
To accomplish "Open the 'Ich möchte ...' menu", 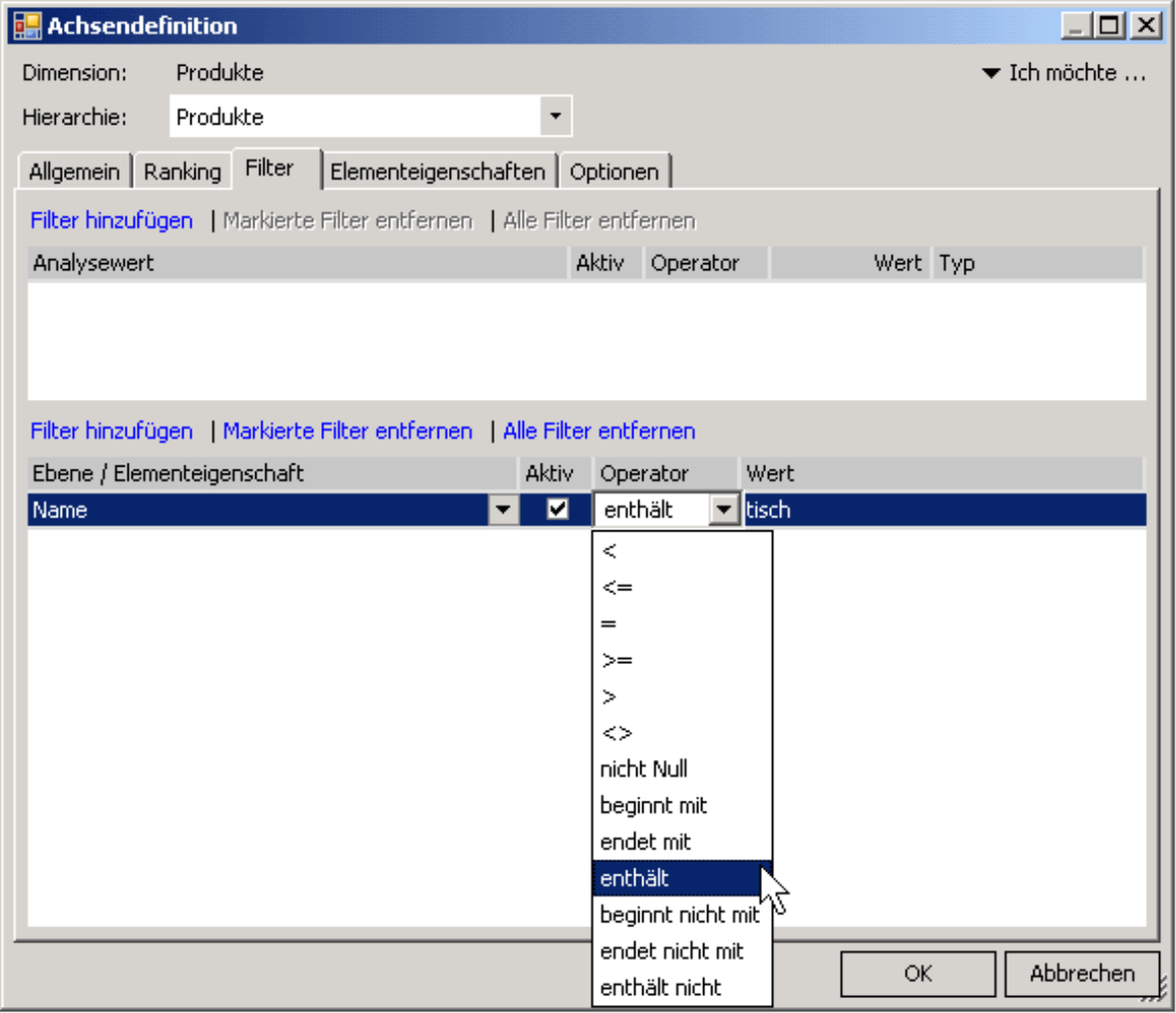I will (1064, 73).
